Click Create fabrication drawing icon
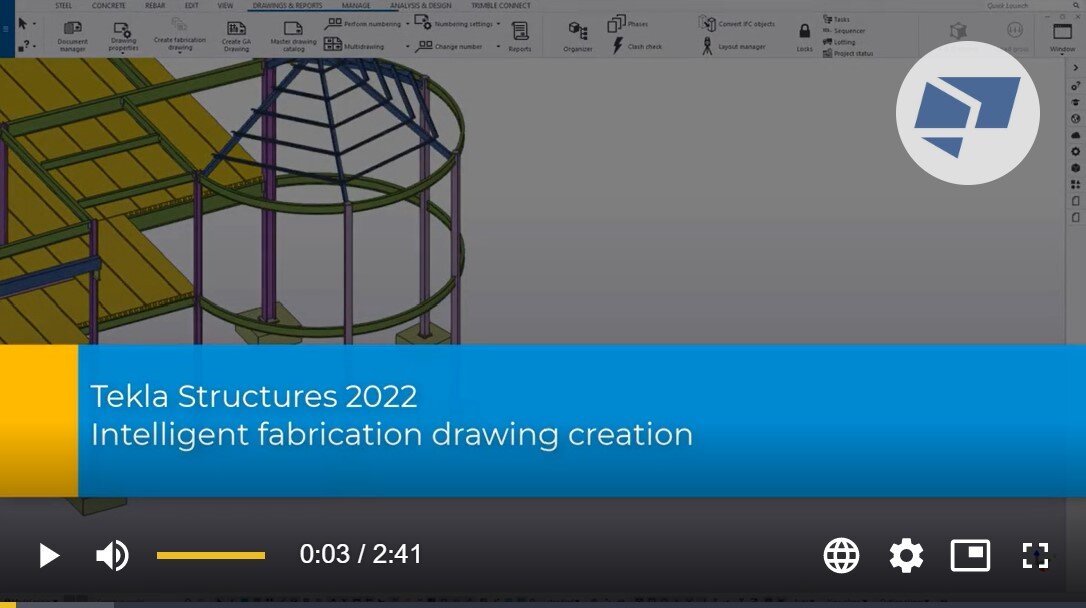Image resolution: width=1086 pixels, height=608 pixels. pyautogui.click(x=179, y=35)
